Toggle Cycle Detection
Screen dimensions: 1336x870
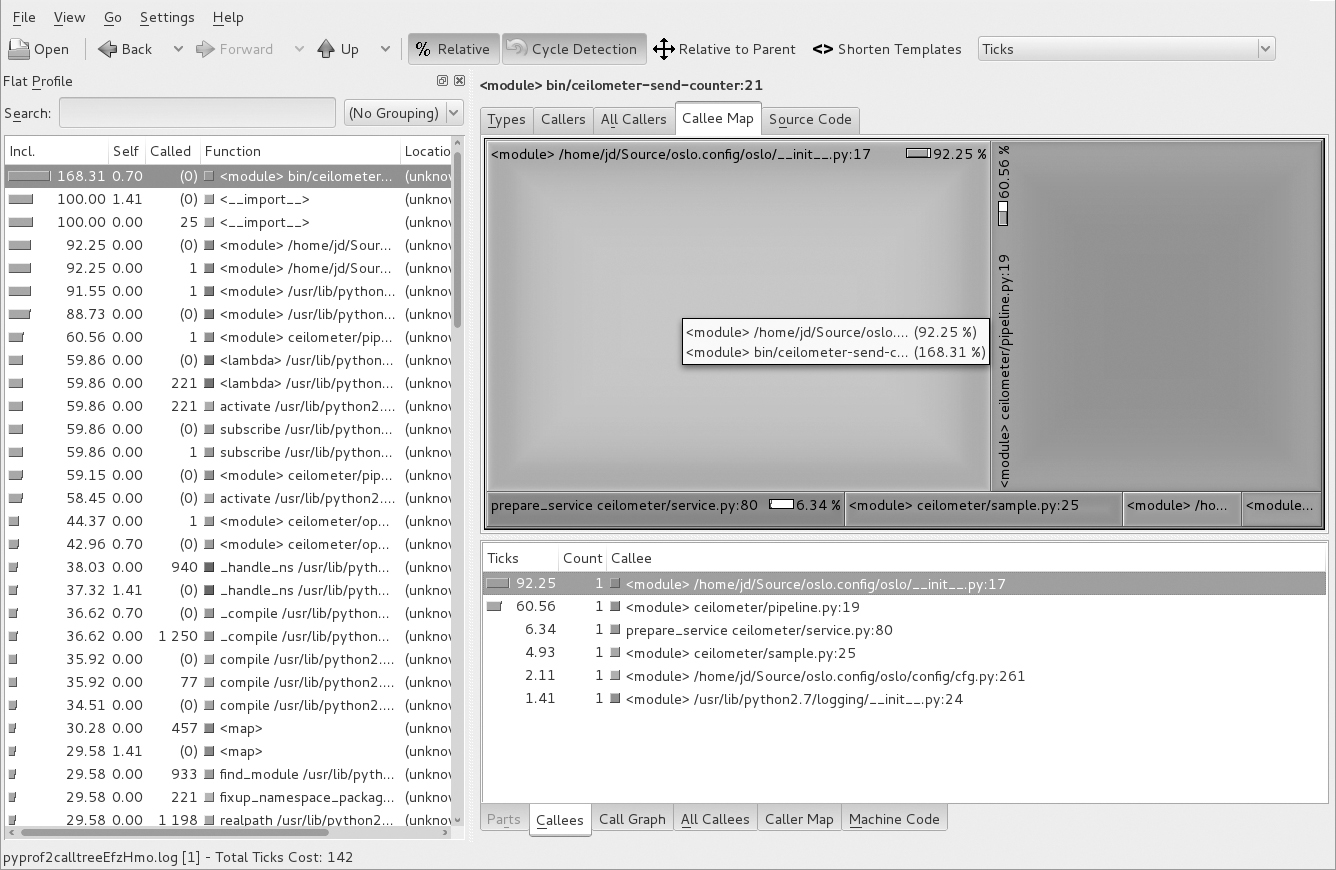point(572,49)
